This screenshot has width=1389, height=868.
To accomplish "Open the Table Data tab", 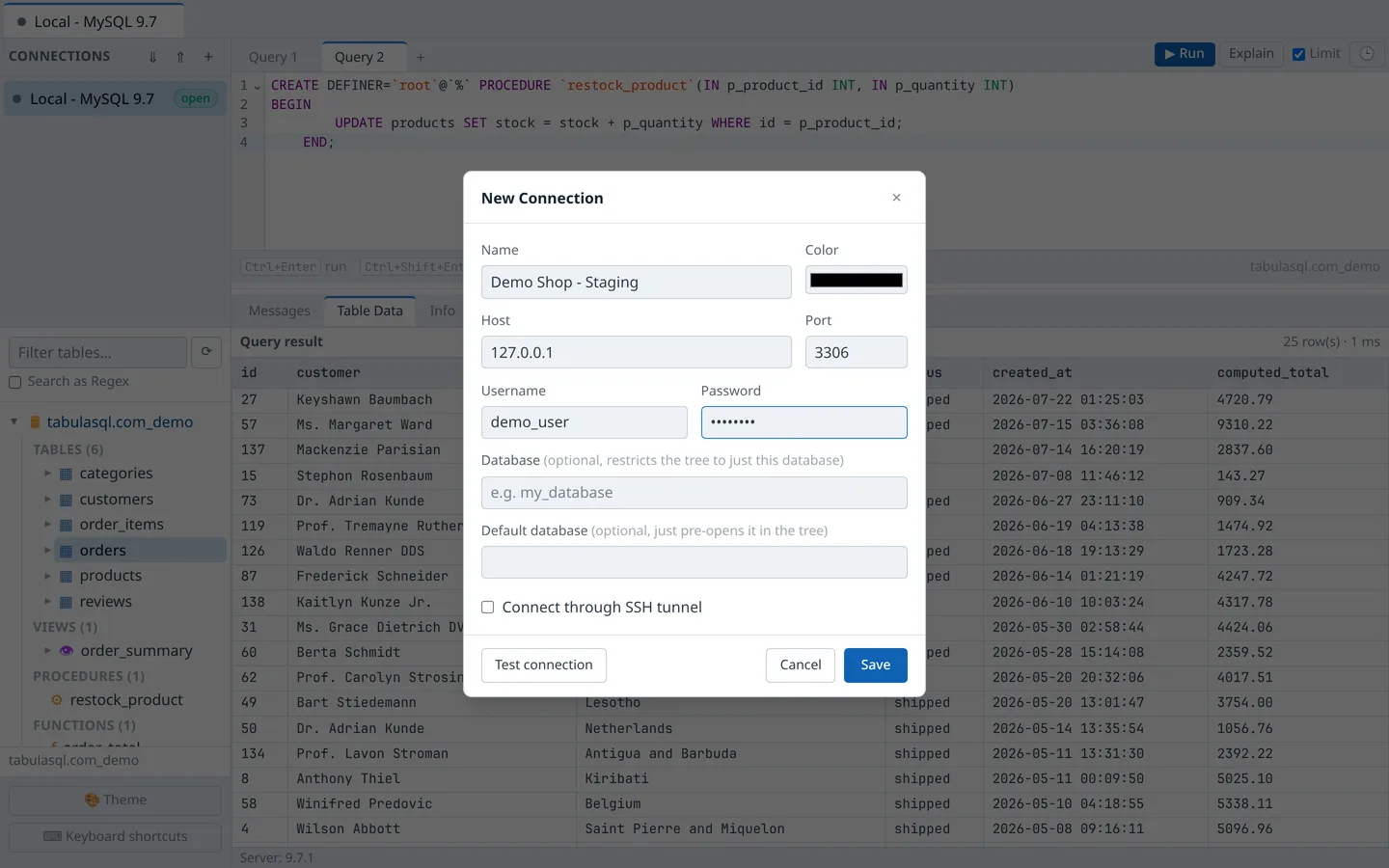I will click(x=369, y=311).
